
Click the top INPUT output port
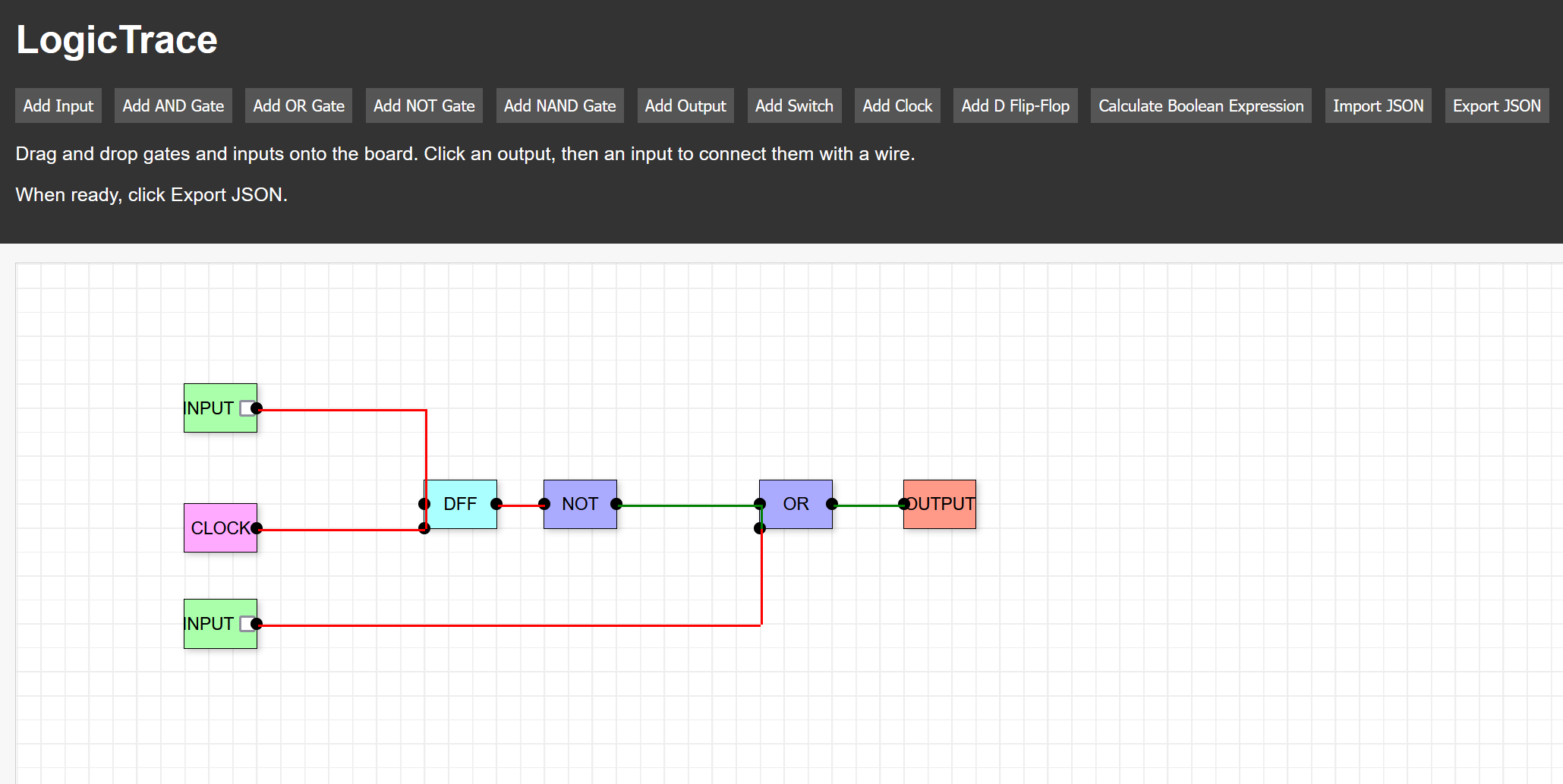pos(257,408)
